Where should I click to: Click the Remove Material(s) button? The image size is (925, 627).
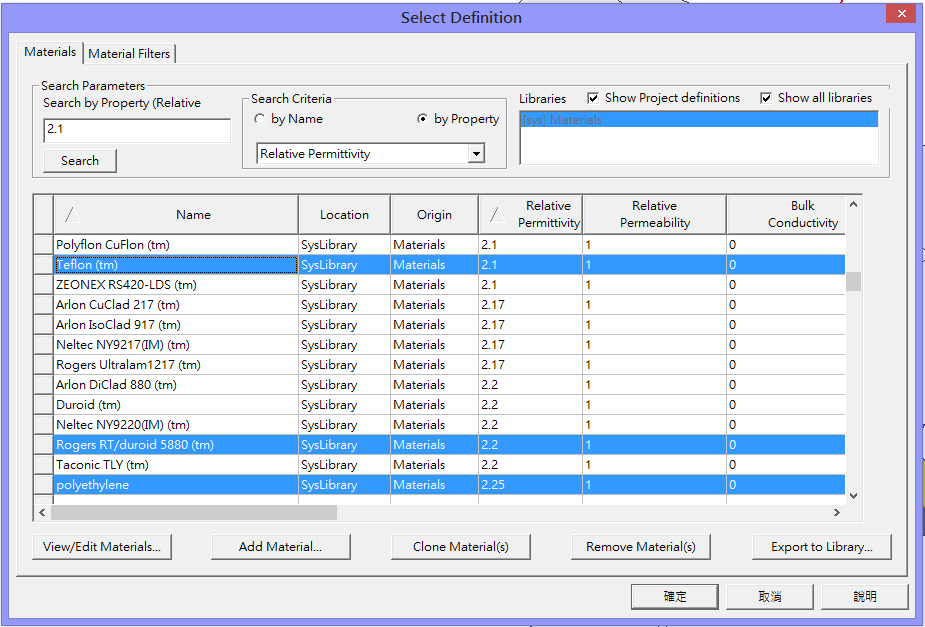point(641,547)
